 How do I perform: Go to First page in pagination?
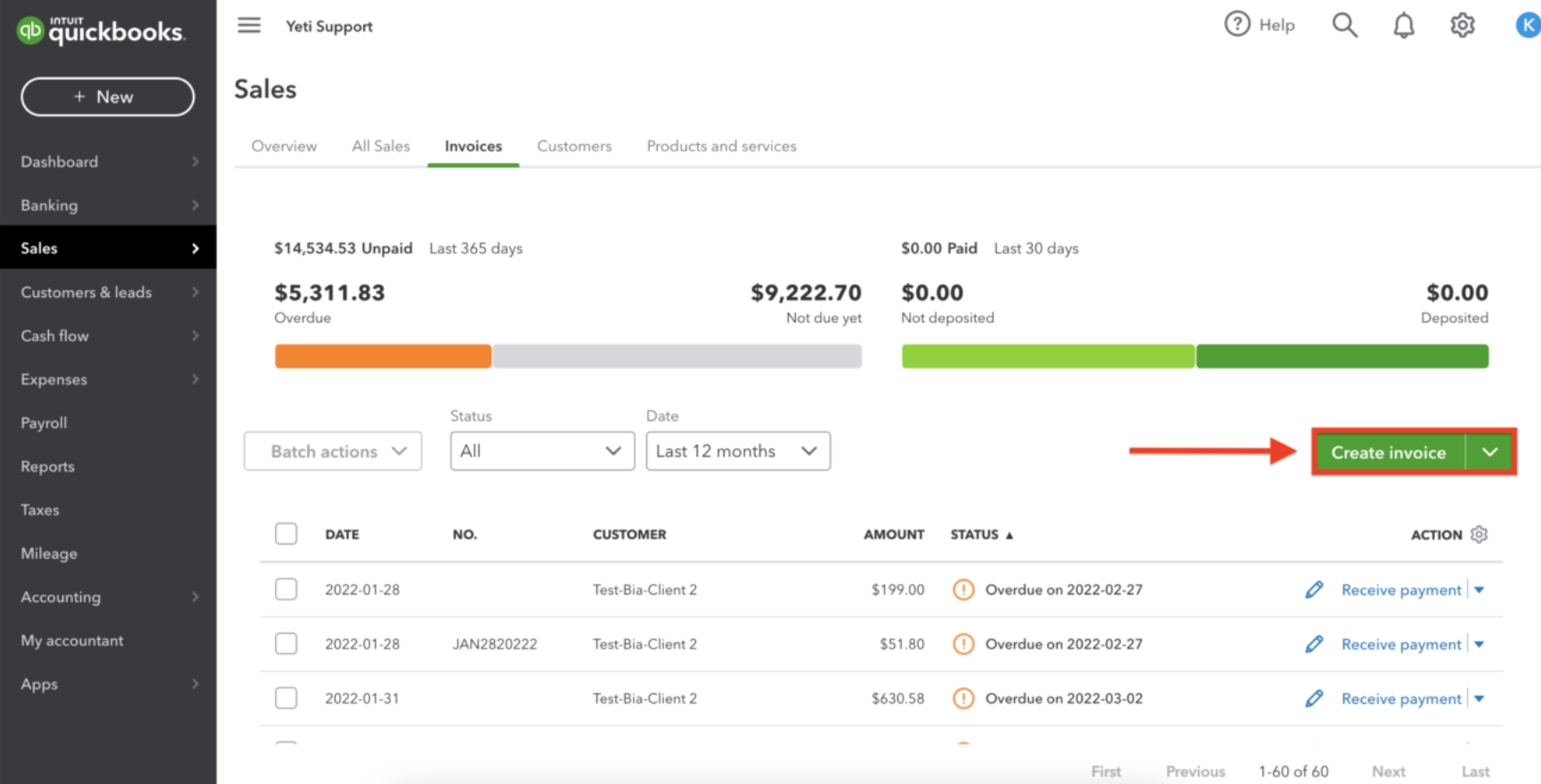coord(1107,772)
